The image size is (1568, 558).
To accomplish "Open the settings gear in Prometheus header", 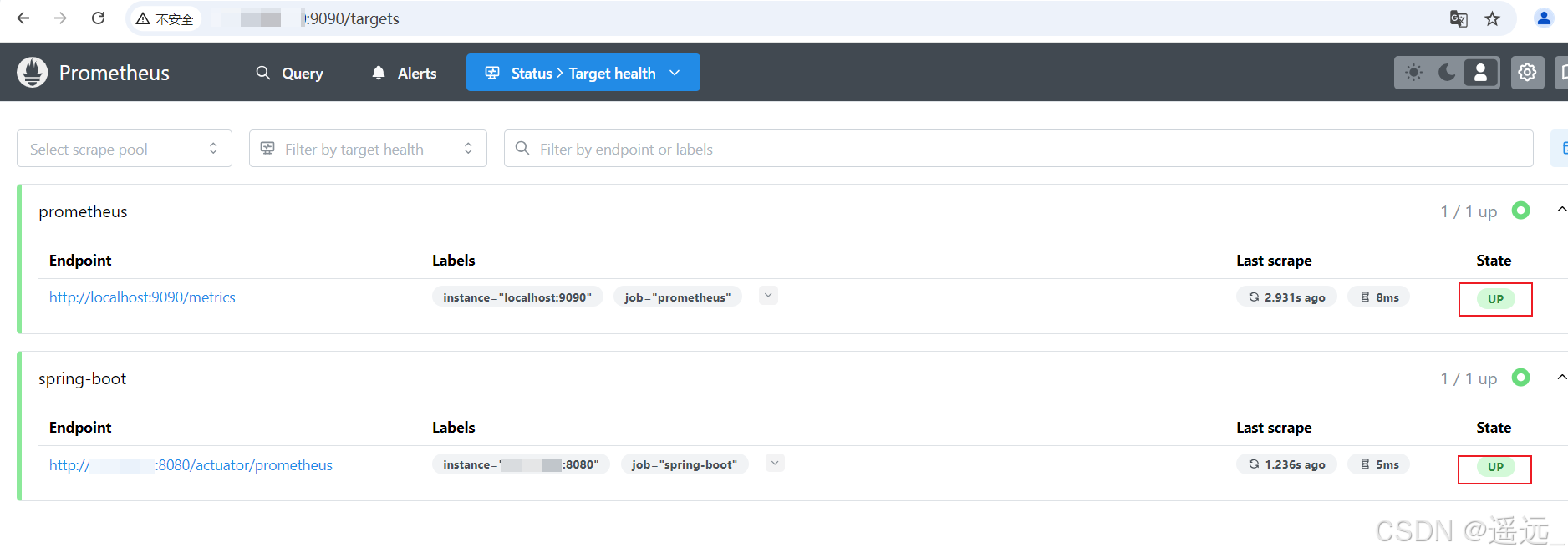I will click(x=1527, y=73).
